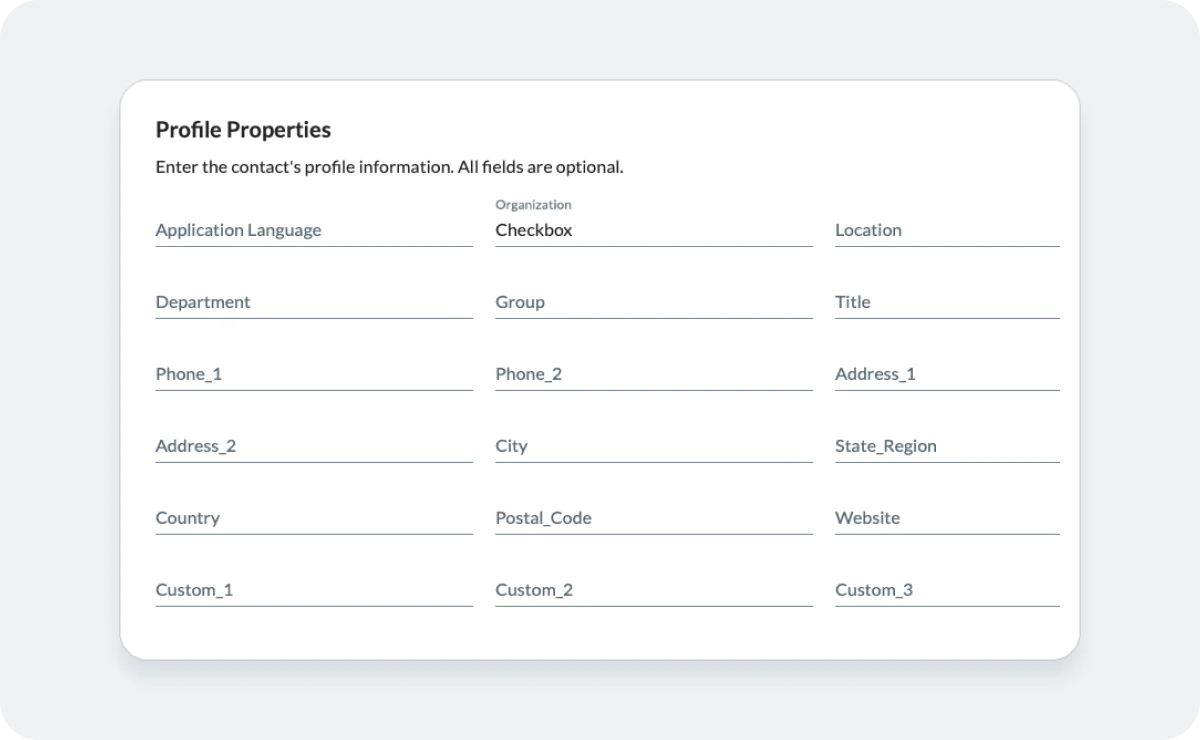The image size is (1200, 740).
Task: Click the Location input field
Action: pyautogui.click(x=946, y=230)
